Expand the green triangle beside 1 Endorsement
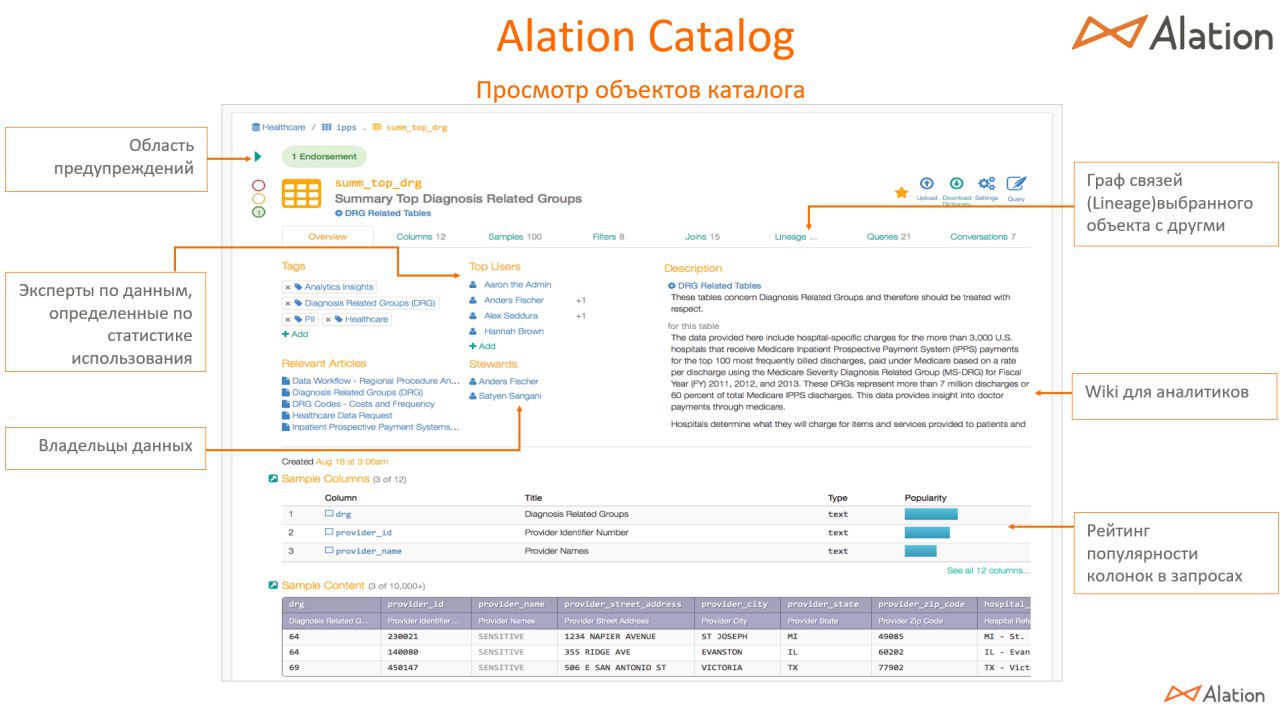1280x713 pixels. click(258, 157)
